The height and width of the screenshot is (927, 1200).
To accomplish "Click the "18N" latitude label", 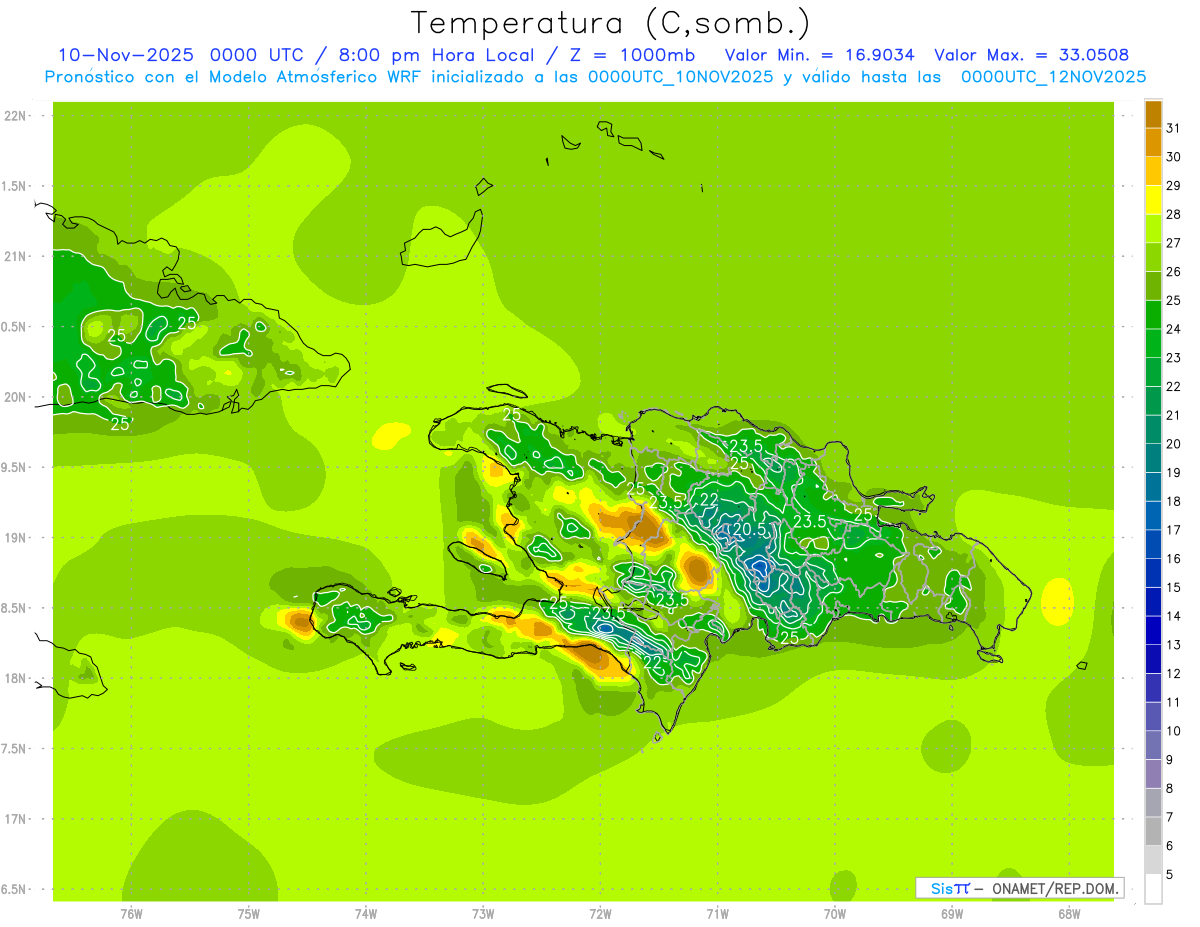I will [x=15, y=679].
